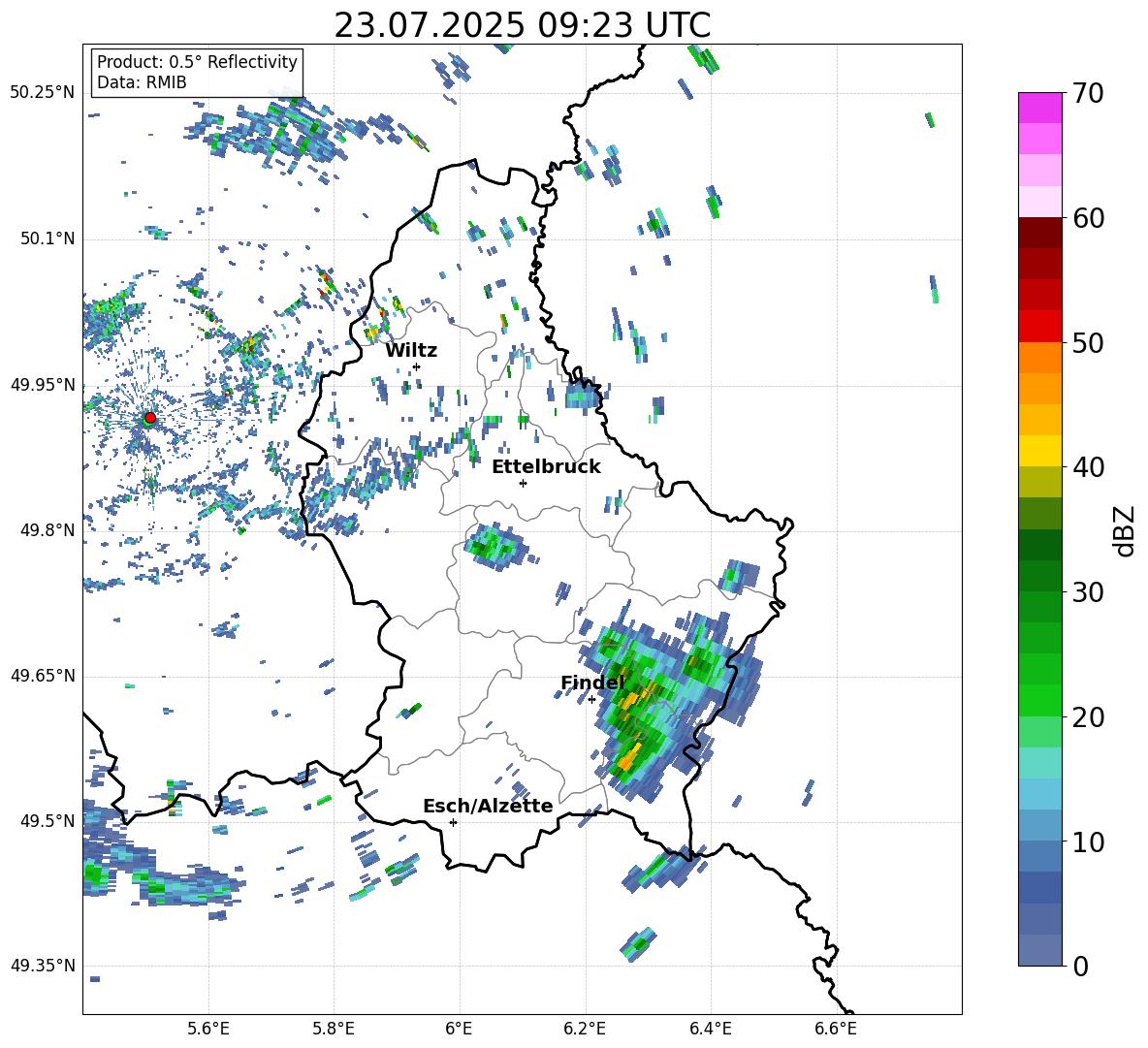Click the 50 tick on the colorbar
The image size is (1148, 1048).
[x=1087, y=342]
